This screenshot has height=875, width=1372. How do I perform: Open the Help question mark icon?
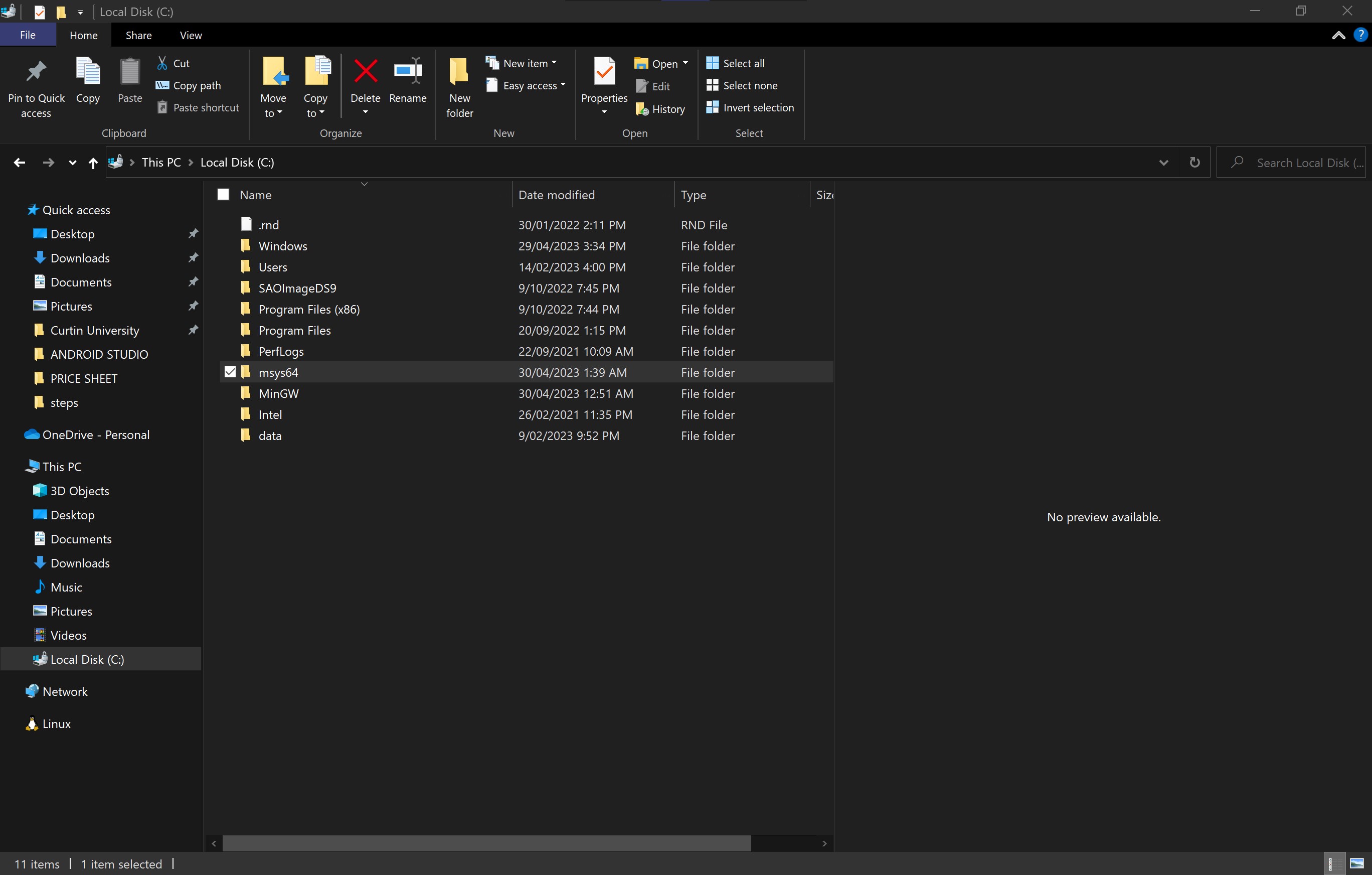(1360, 35)
